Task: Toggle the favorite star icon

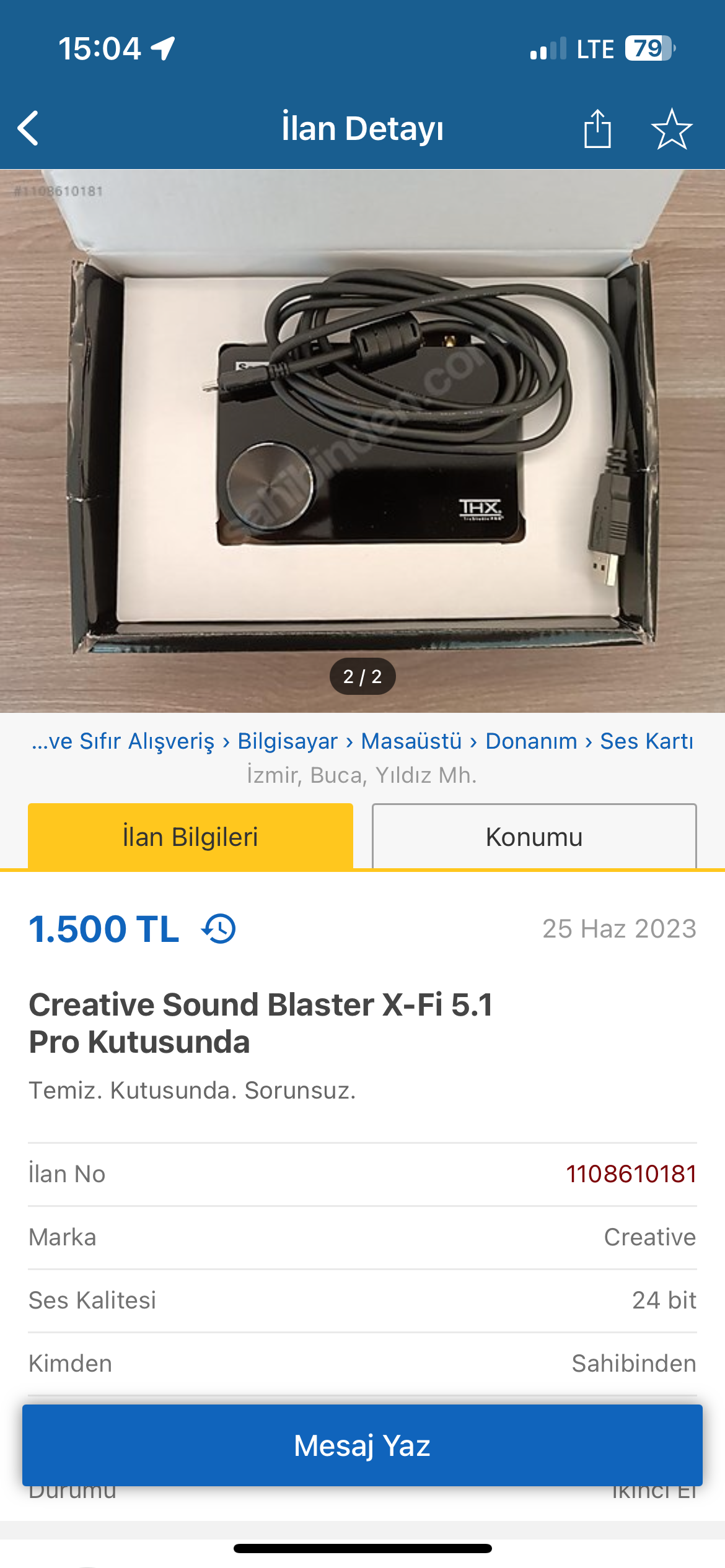Action: pyautogui.click(x=672, y=129)
